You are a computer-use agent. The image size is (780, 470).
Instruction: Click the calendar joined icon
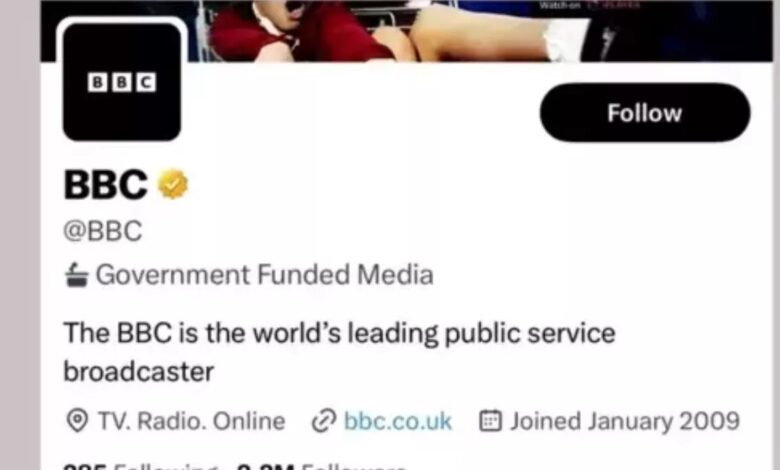[x=490, y=421]
